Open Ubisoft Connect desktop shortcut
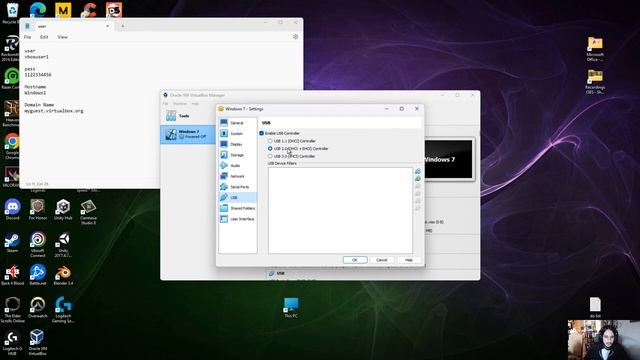The height and width of the screenshot is (360, 640). 38,244
